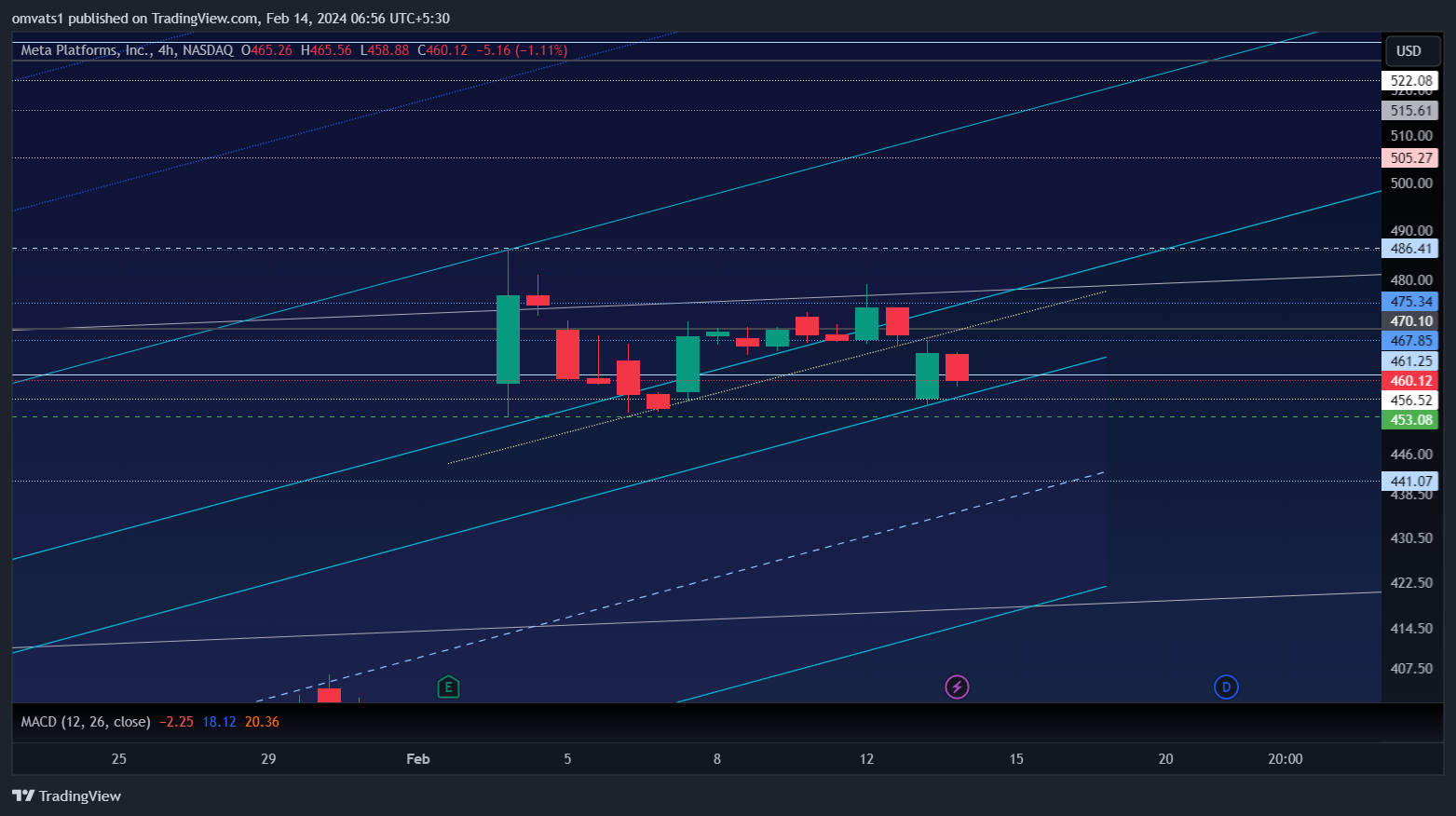Select the 461.25 price label
1456x816 pixels.
tap(1410, 361)
